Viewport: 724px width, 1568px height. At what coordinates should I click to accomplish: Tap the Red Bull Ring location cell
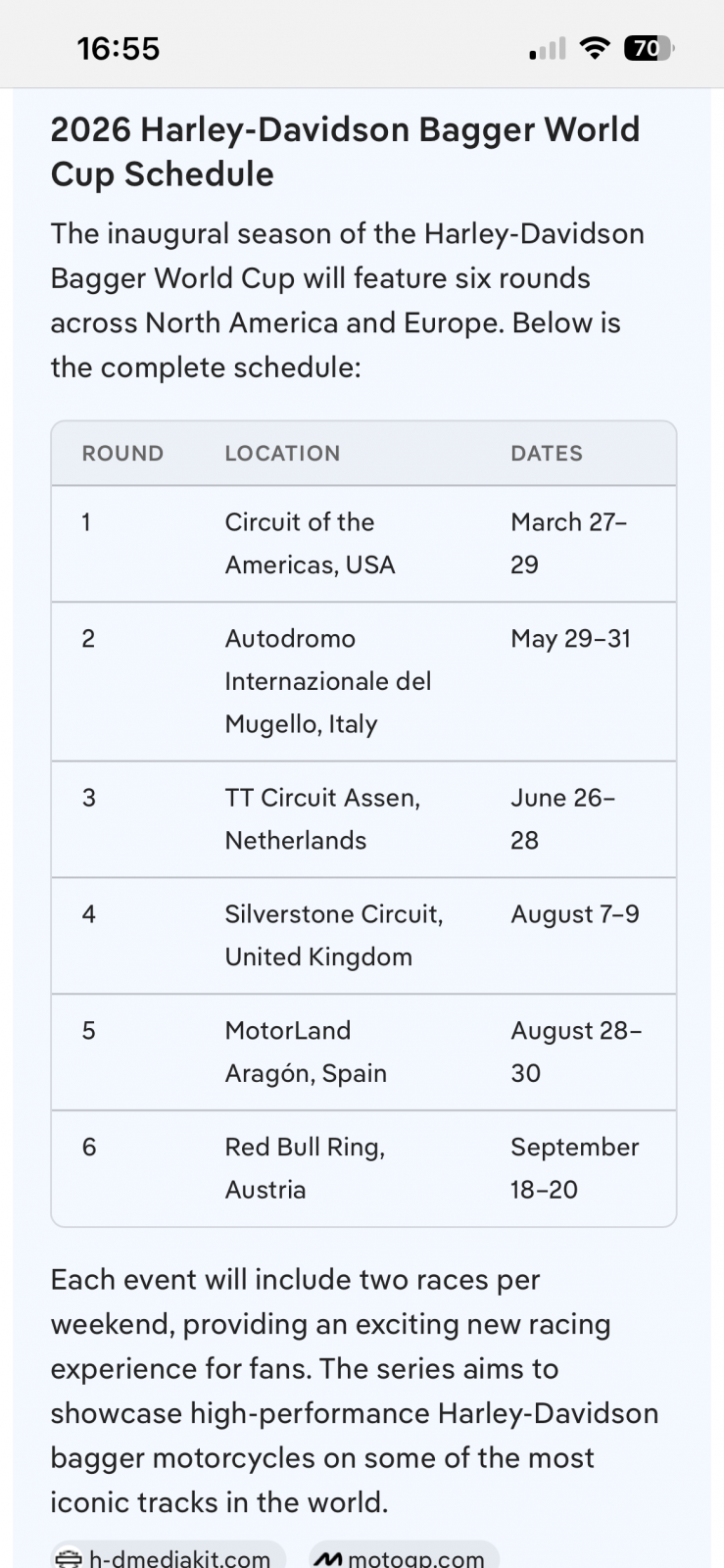(x=305, y=1168)
